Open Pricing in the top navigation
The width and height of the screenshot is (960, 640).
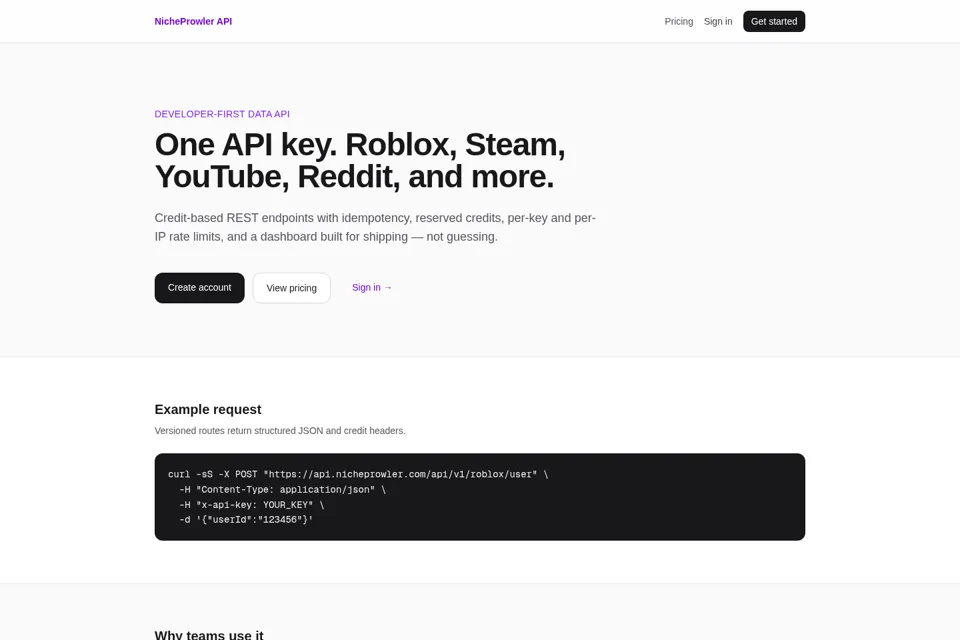[x=678, y=21]
